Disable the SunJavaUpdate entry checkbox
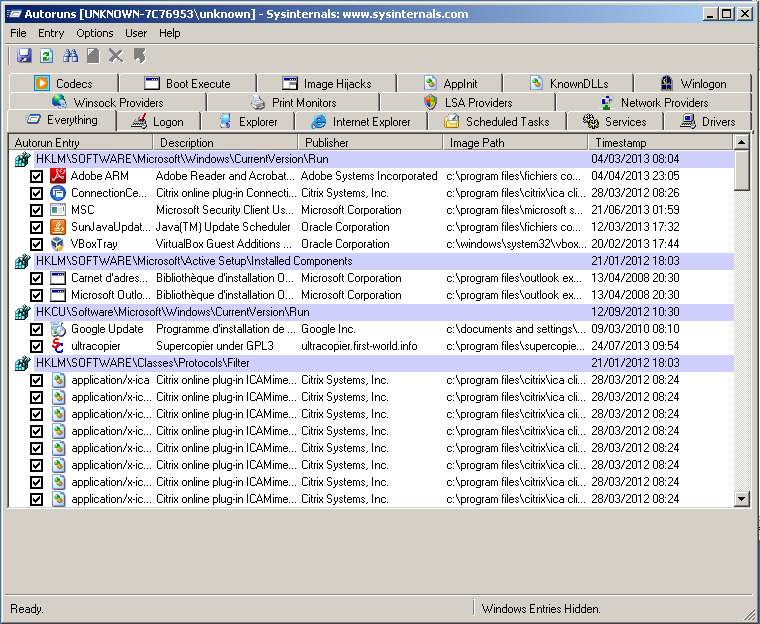Viewport: 760px width, 624px height. tap(37, 227)
